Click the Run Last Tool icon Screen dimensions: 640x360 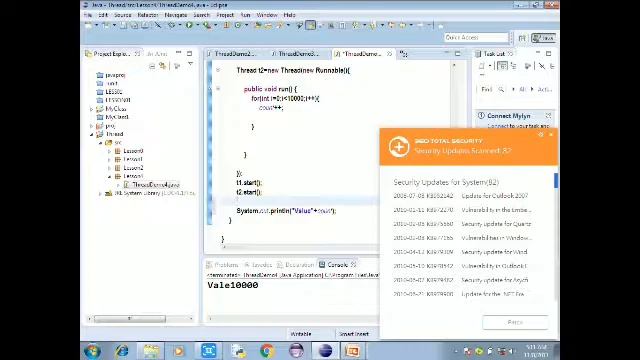(x=207, y=25)
